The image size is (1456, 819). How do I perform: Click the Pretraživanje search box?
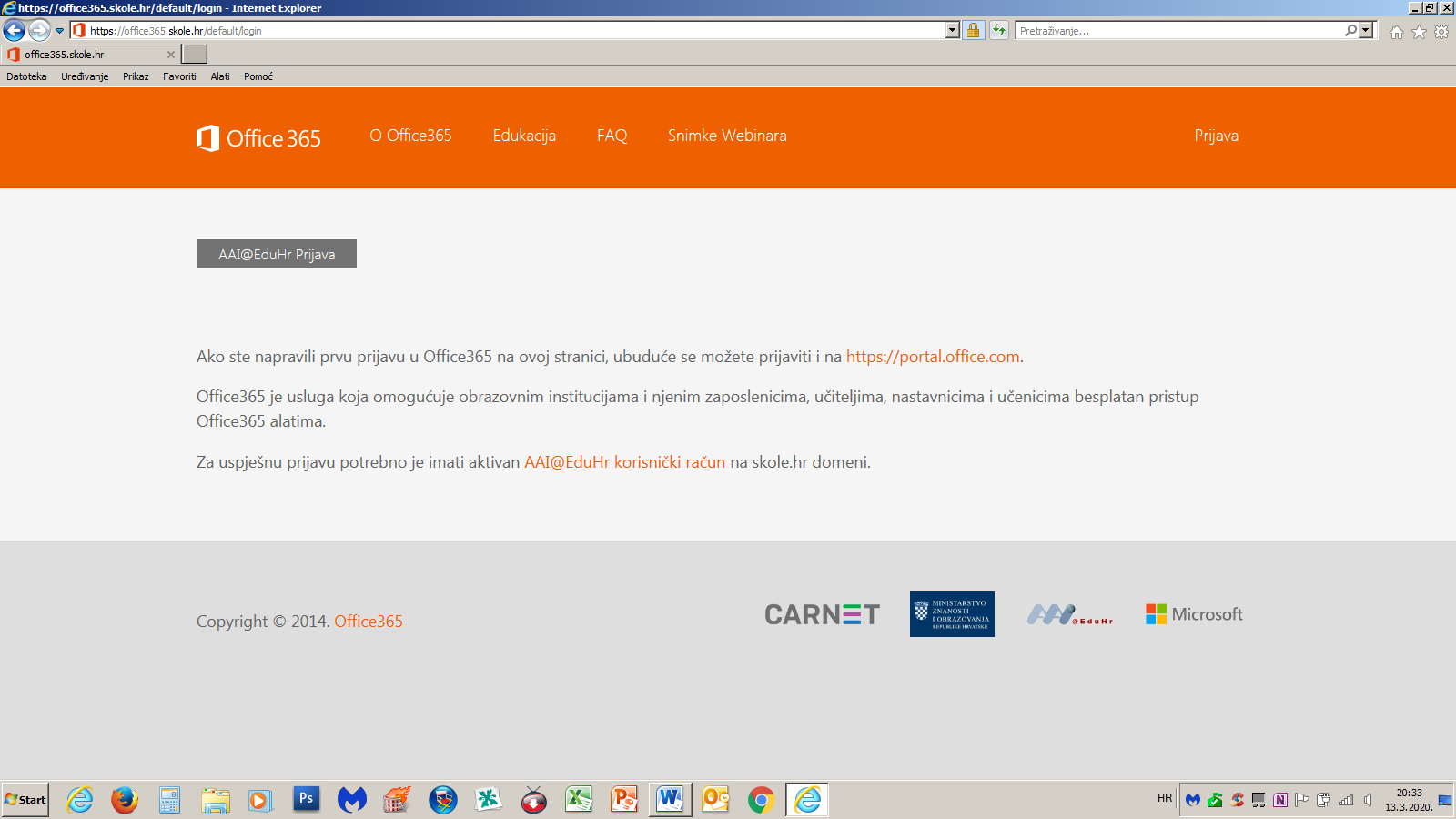tap(1180, 31)
